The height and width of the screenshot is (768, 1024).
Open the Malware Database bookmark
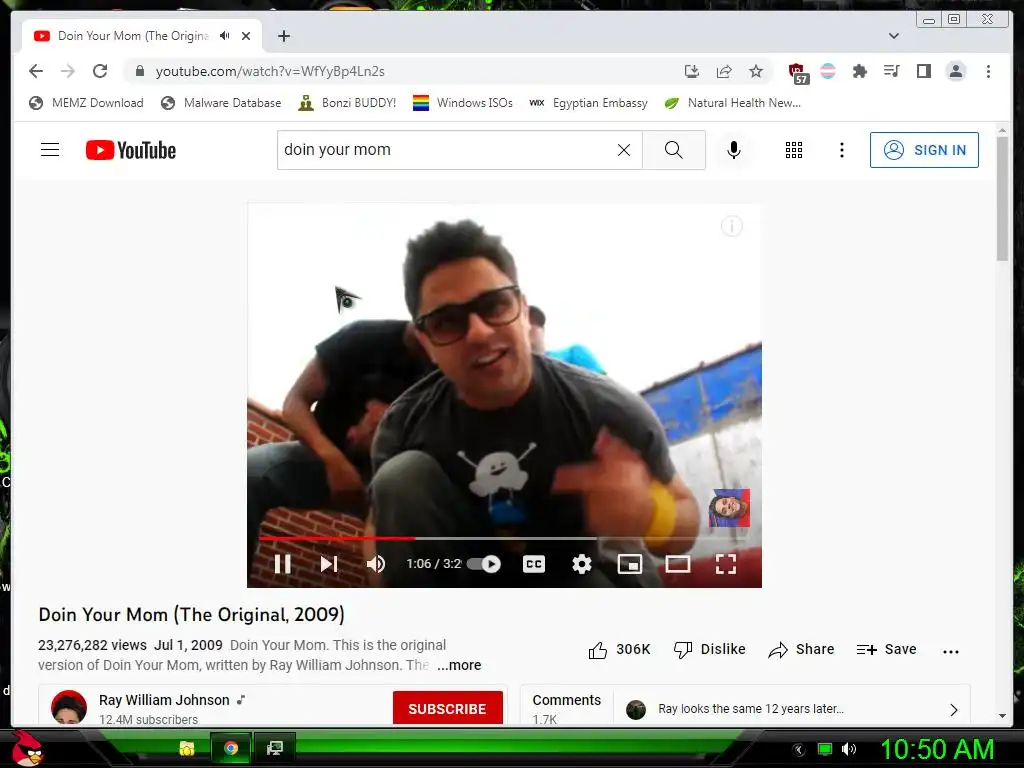(x=221, y=103)
